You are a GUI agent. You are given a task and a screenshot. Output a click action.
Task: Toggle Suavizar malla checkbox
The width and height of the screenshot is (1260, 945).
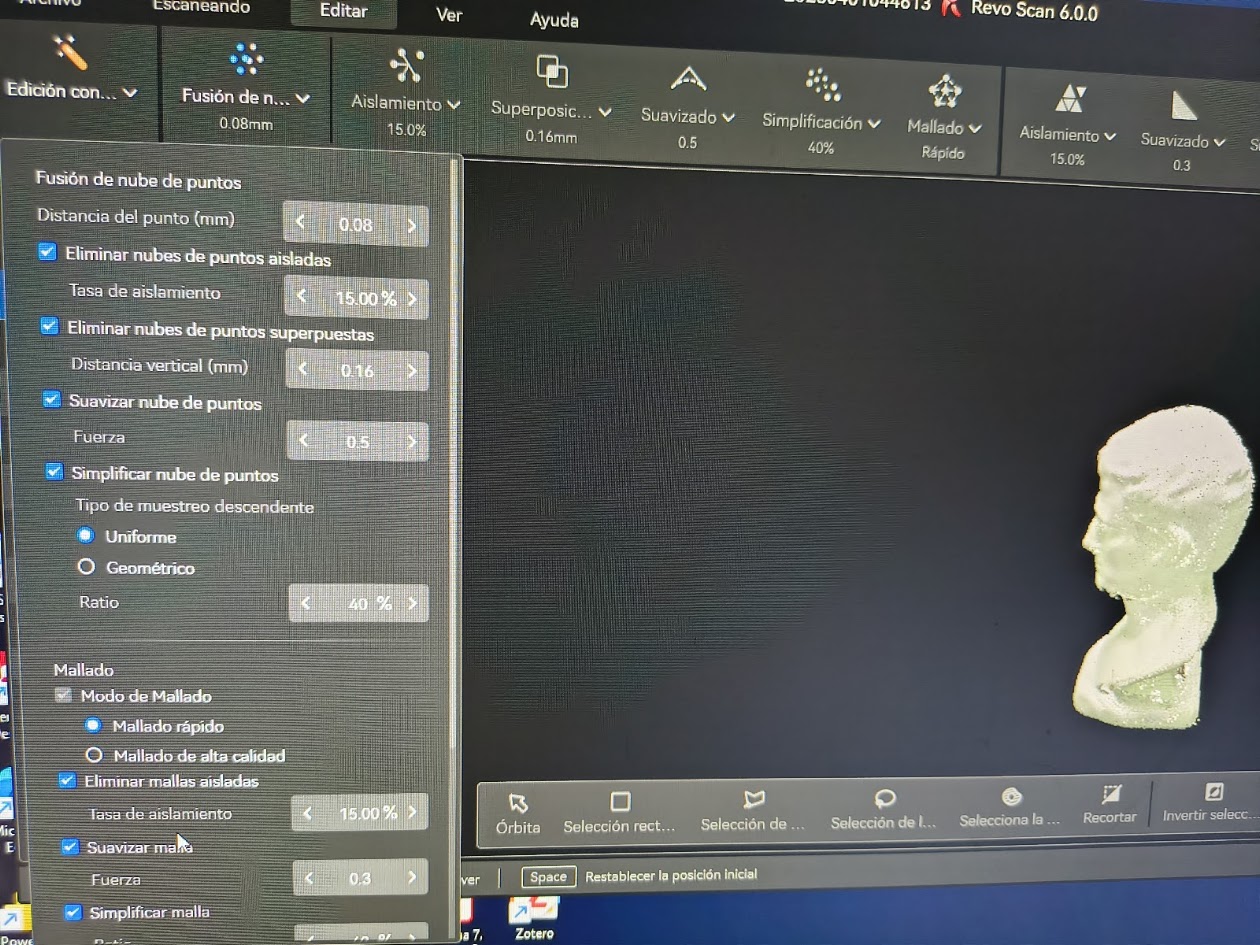click(71, 847)
